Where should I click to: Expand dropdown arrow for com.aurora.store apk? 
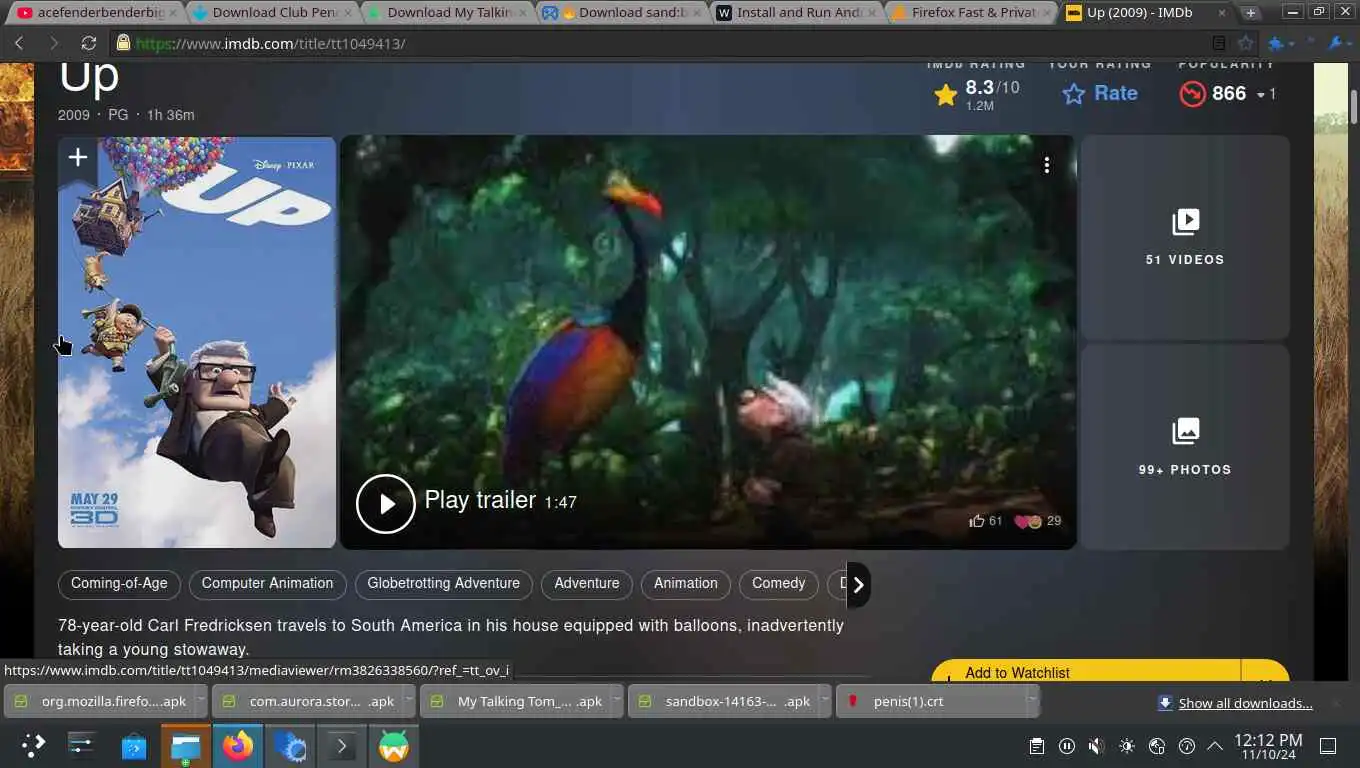tap(410, 702)
